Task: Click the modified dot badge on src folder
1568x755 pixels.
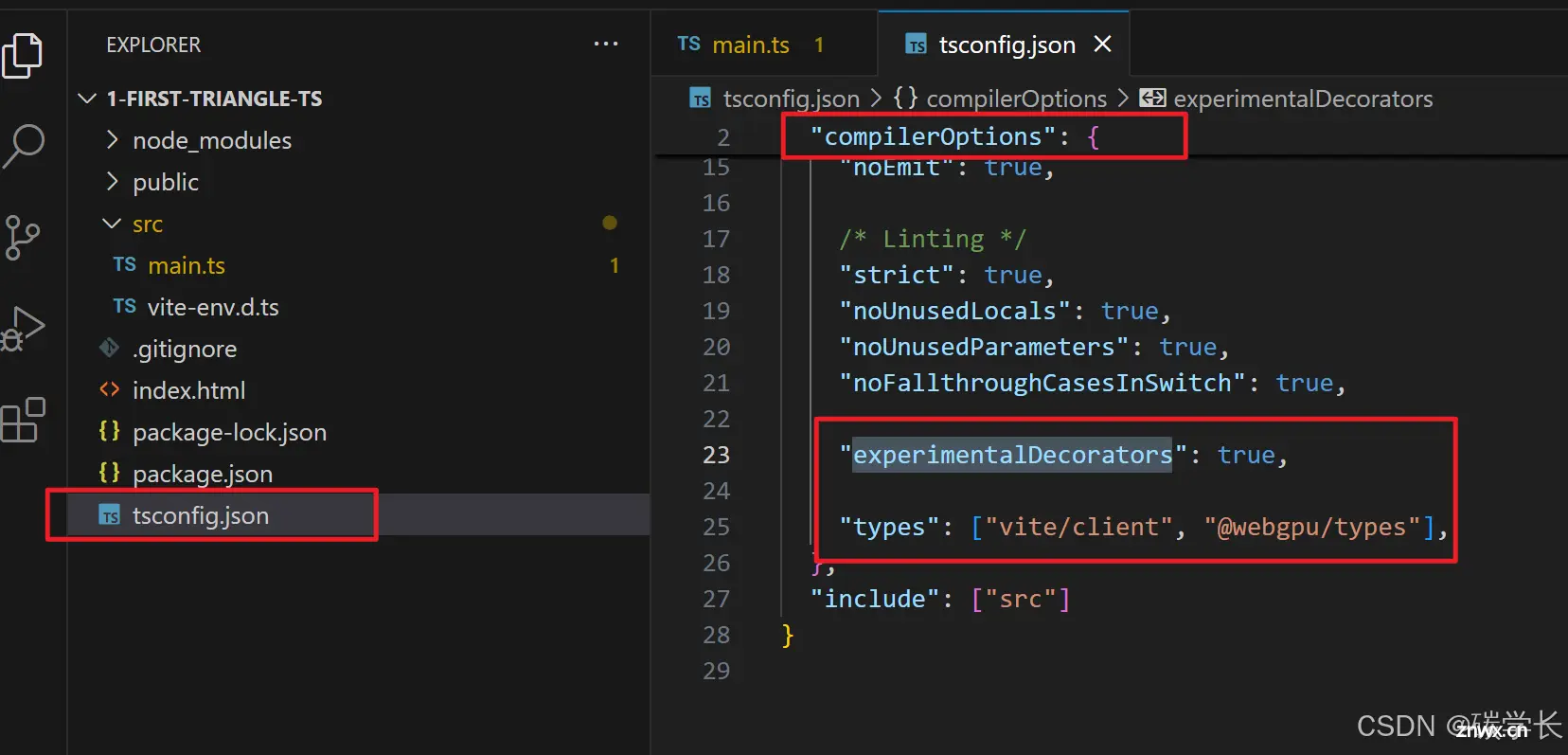Action: (610, 223)
